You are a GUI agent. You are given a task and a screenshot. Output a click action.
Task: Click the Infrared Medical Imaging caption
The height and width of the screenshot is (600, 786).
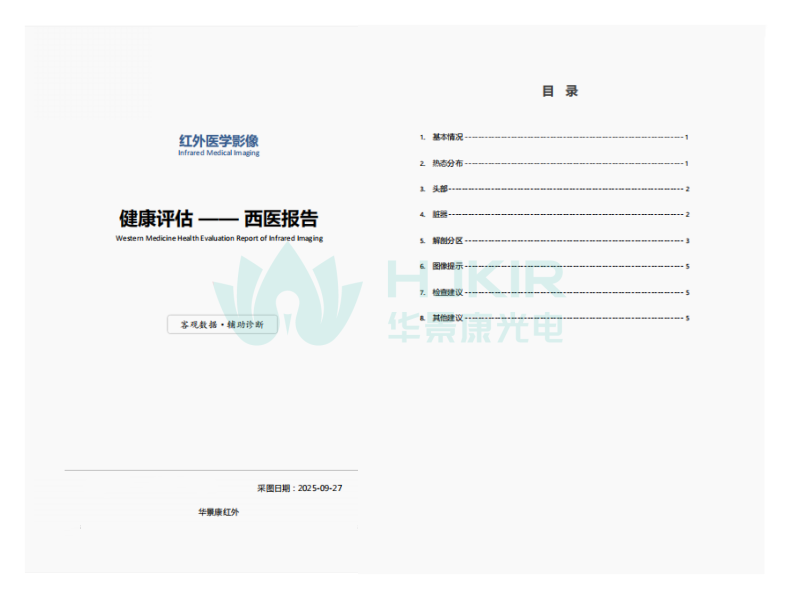[x=218, y=153]
